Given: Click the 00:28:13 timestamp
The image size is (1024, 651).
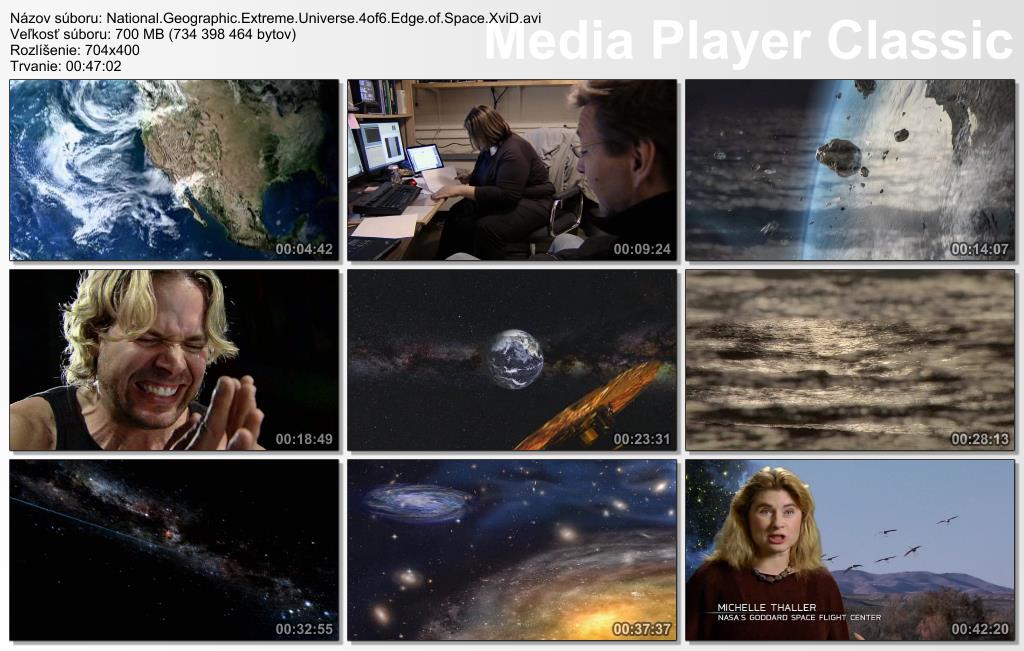Looking at the screenshot, I should pos(979,439).
